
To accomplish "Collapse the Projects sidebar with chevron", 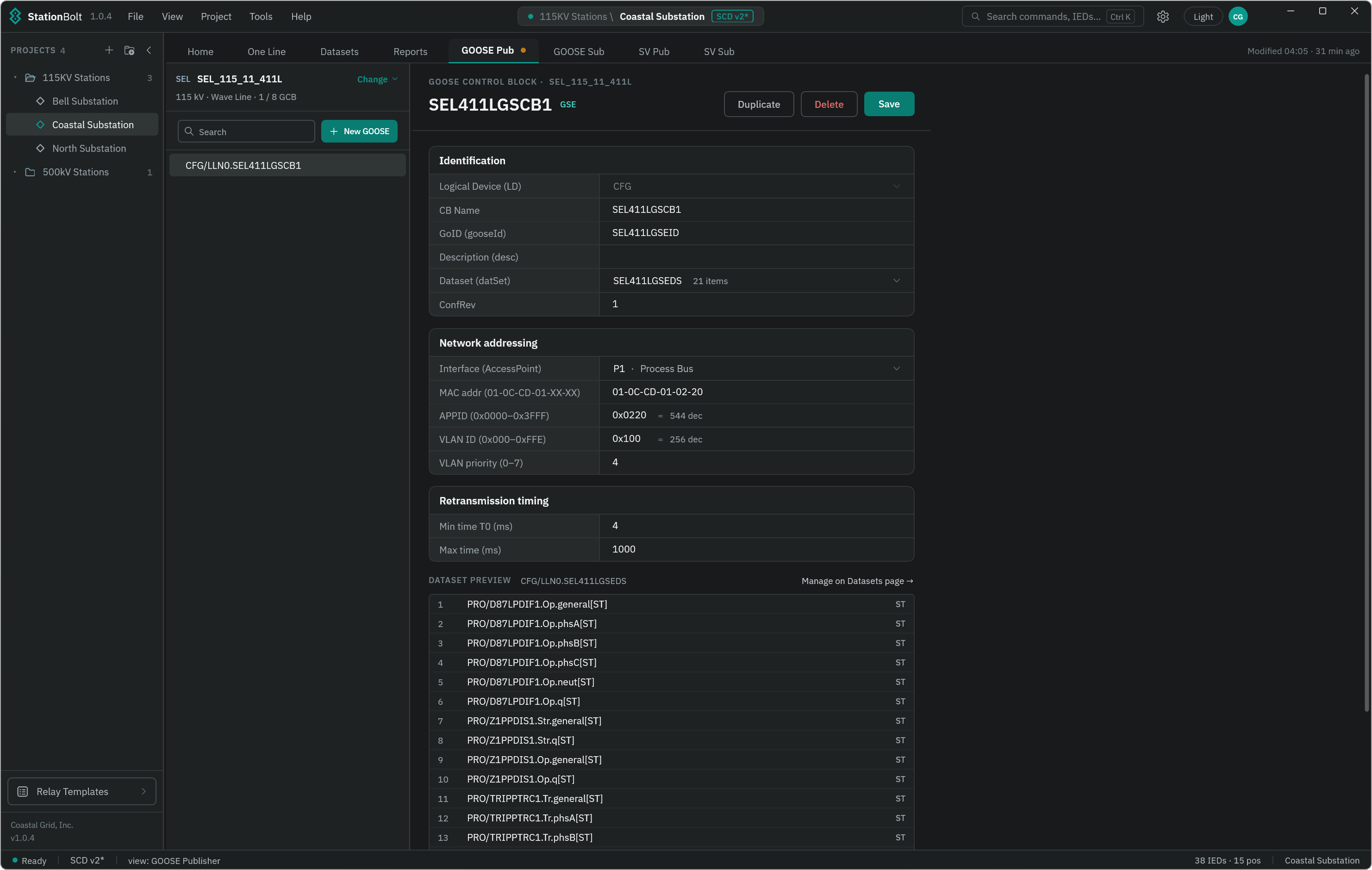I will click(x=149, y=50).
